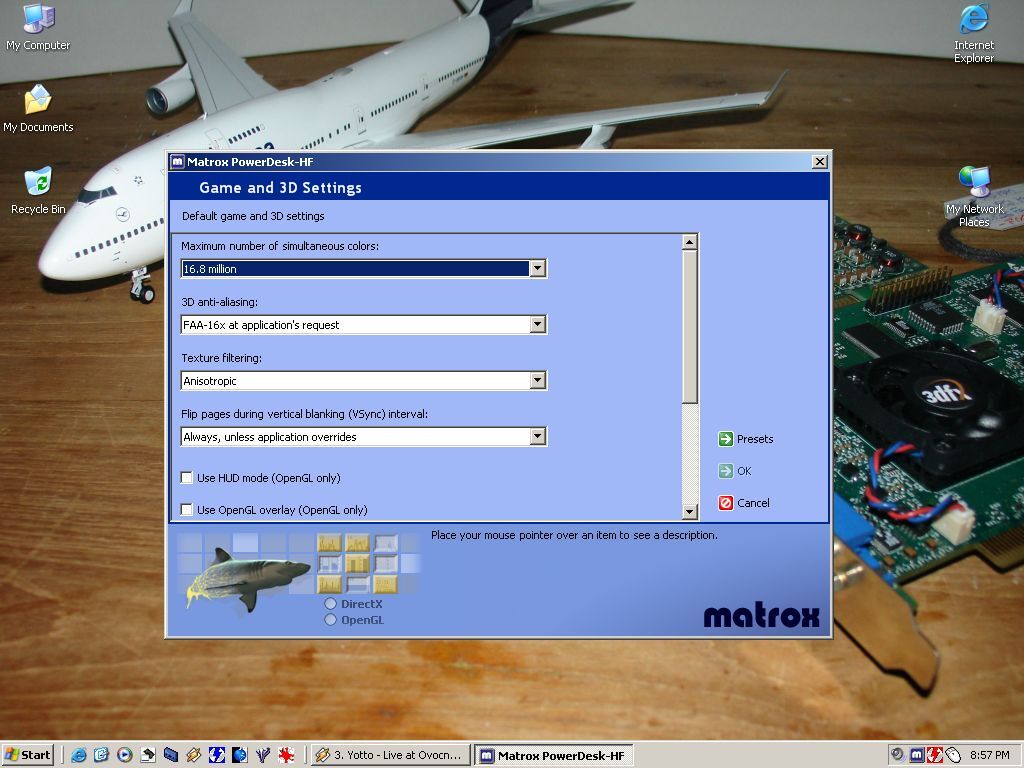The height and width of the screenshot is (768, 1024).
Task: Close the Matrox PowerDesk-HF window
Action: [820, 162]
